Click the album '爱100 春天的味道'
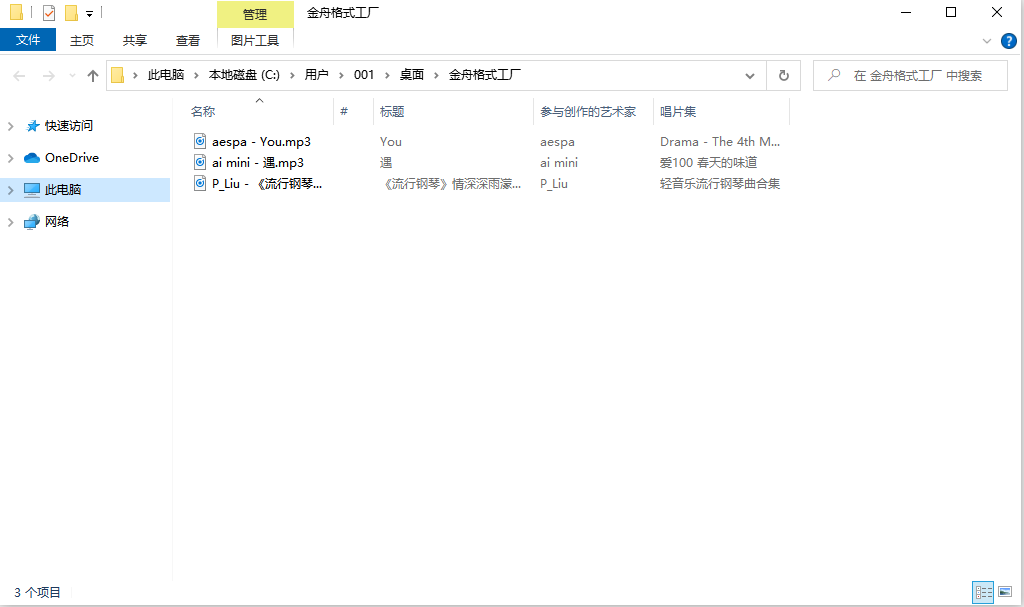This screenshot has height=607, width=1024. pyautogui.click(x=708, y=163)
